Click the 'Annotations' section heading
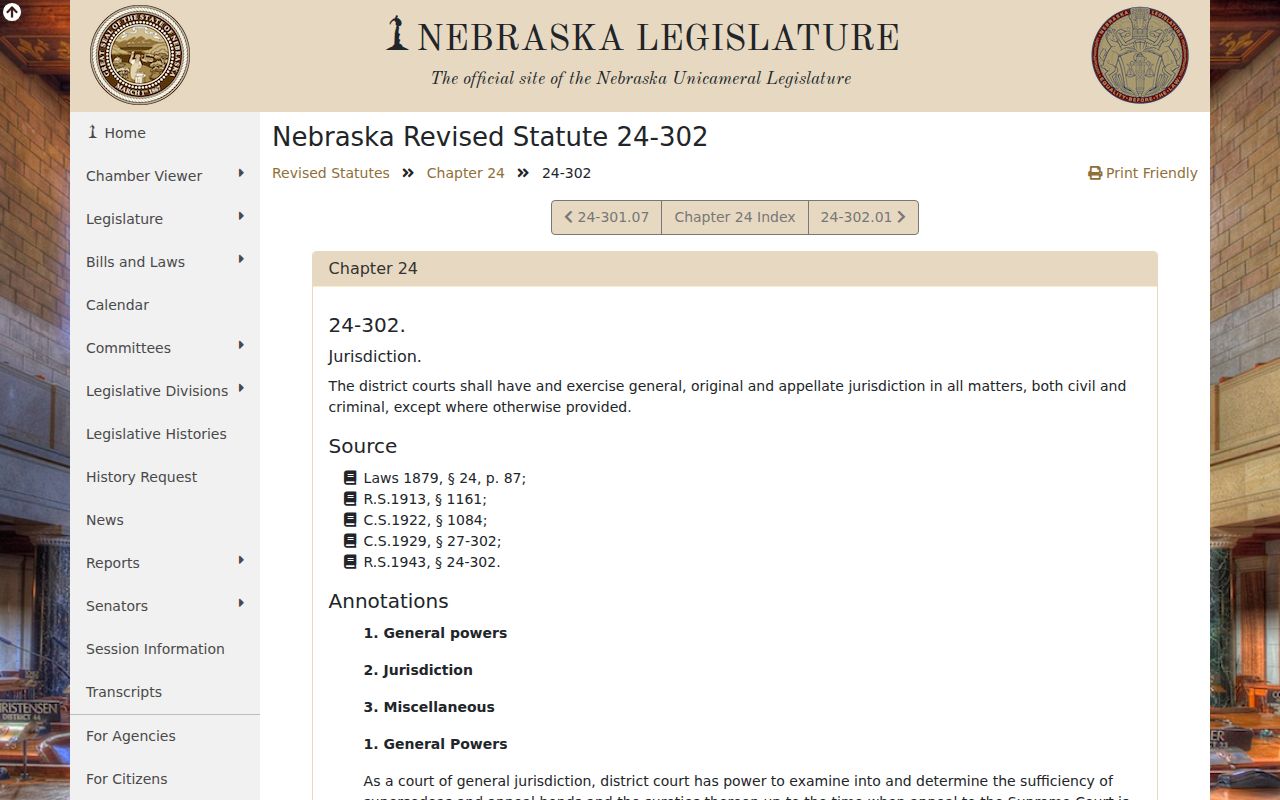Screen dimensions: 1280x800 click(x=389, y=601)
